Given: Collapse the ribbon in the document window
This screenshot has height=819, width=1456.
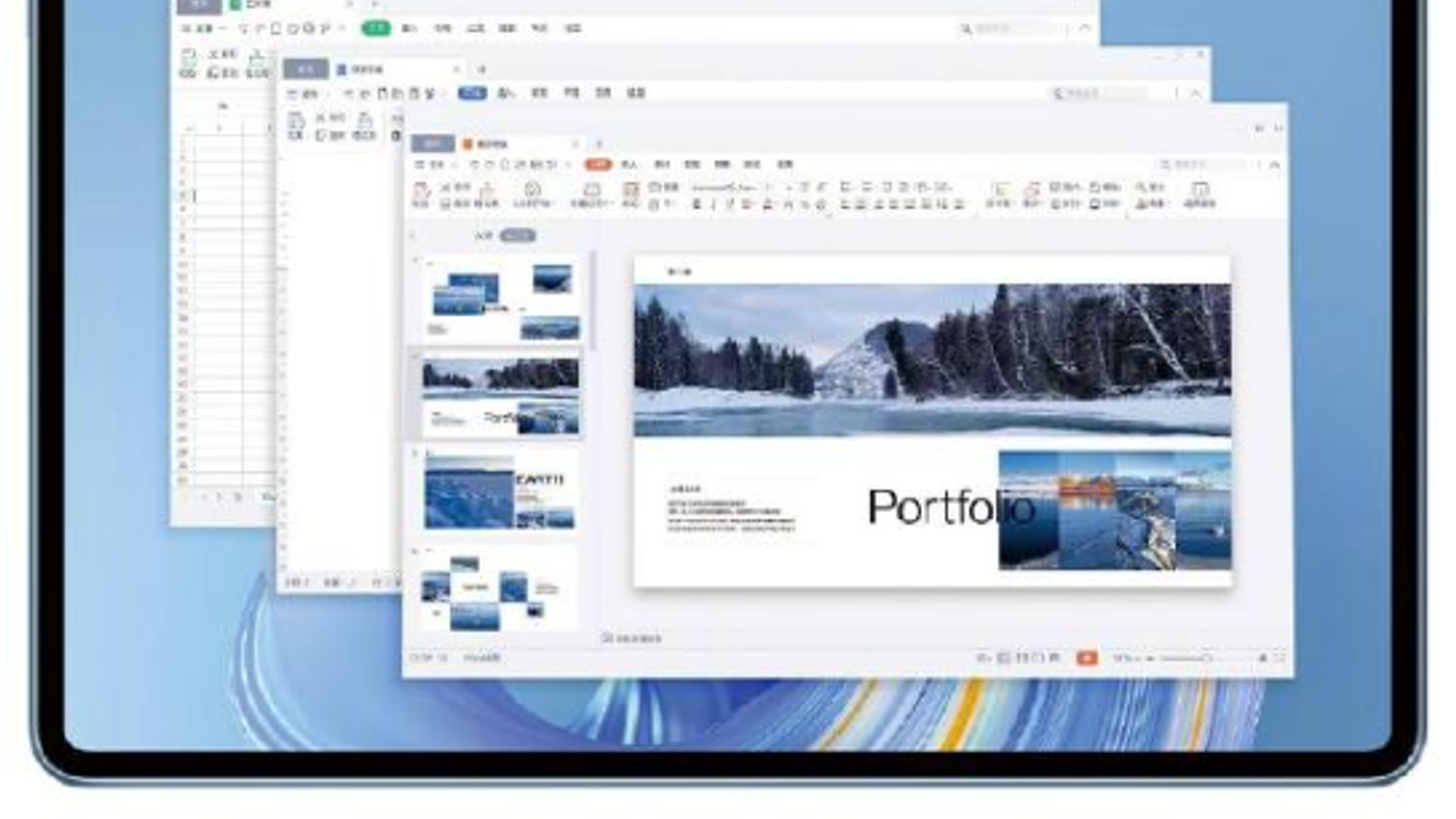Looking at the screenshot, I should coord(1196,93).
